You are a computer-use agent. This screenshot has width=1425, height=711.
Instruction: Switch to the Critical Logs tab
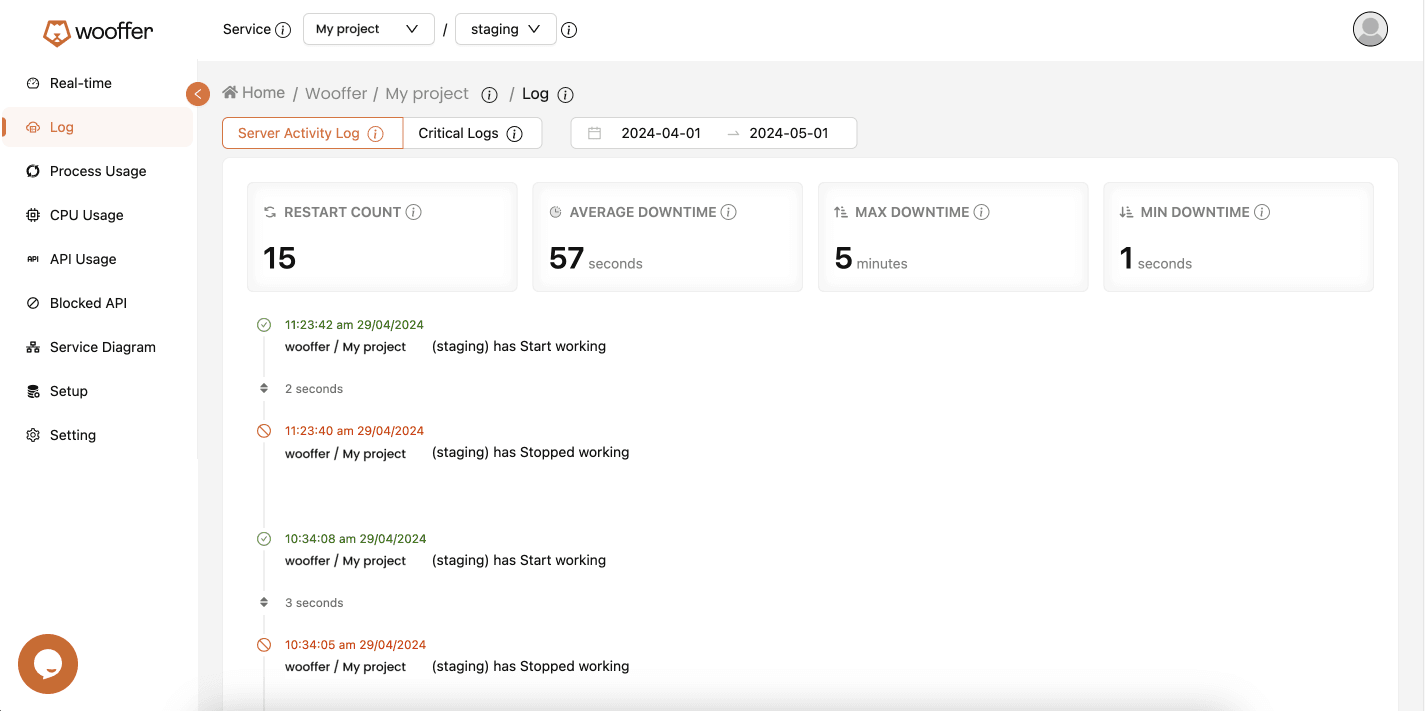click(471, 133)
